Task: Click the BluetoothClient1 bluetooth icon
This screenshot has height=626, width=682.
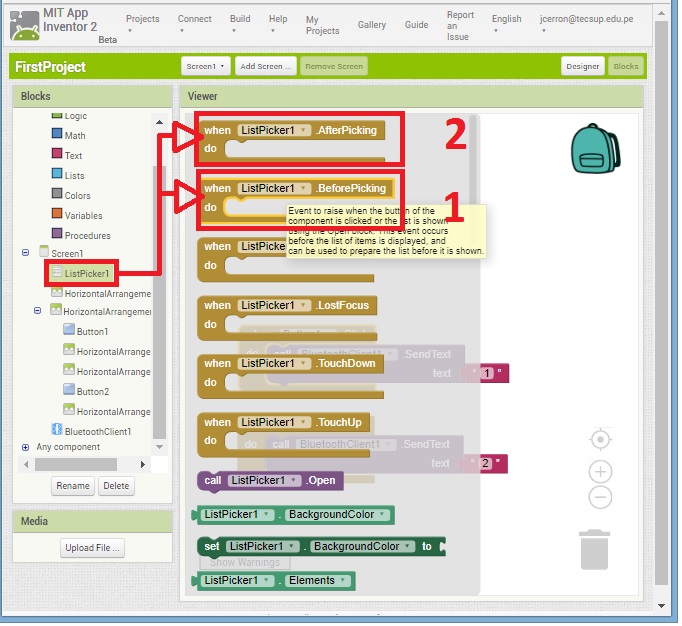Action: (x=57, y=430)
